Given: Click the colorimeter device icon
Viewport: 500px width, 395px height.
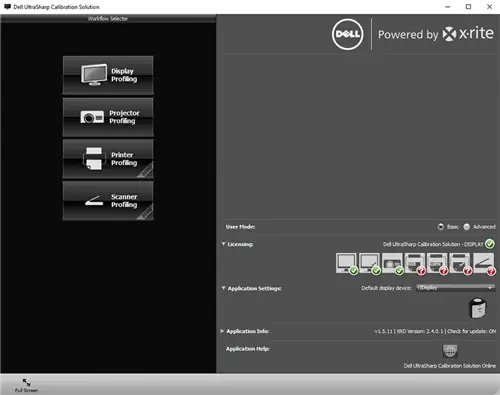Looking at the screenshot, I should 478,308.
